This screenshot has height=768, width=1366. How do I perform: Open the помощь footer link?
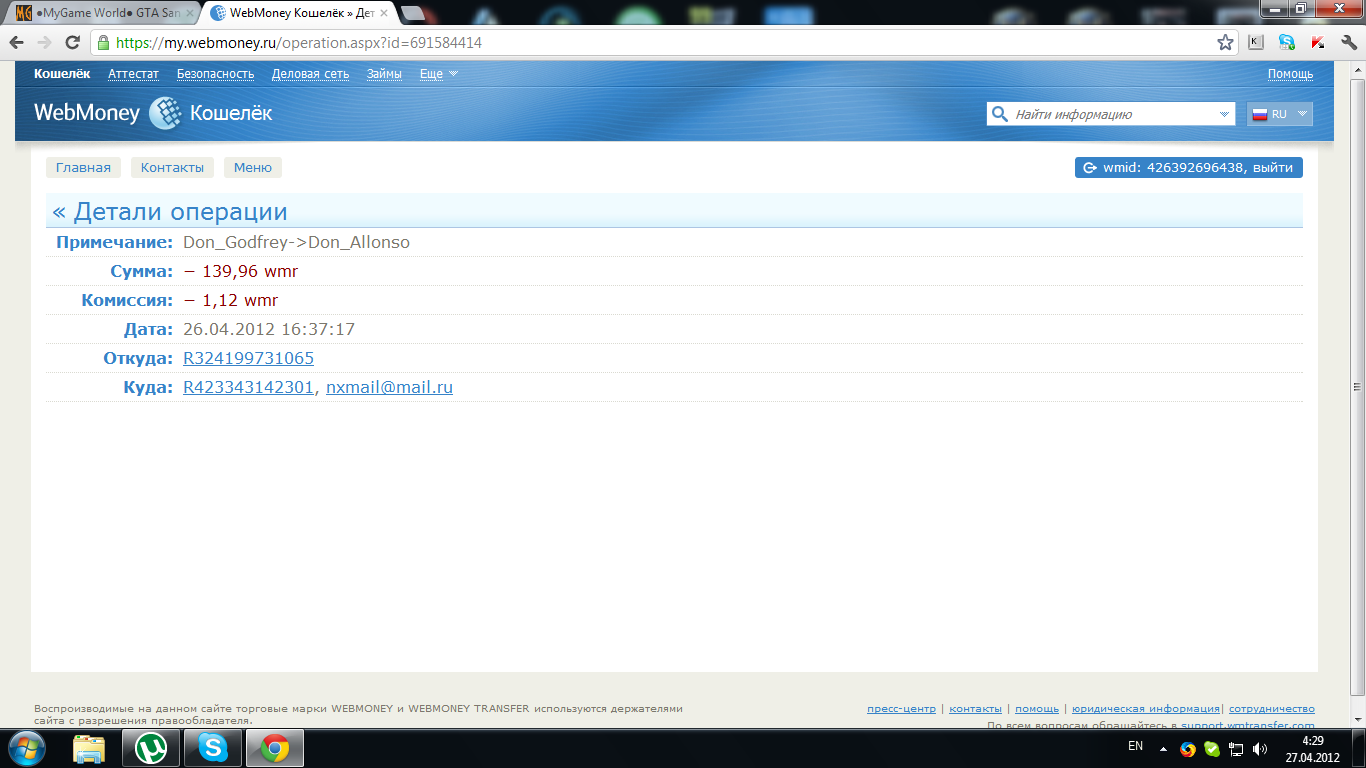point(1037,708)
